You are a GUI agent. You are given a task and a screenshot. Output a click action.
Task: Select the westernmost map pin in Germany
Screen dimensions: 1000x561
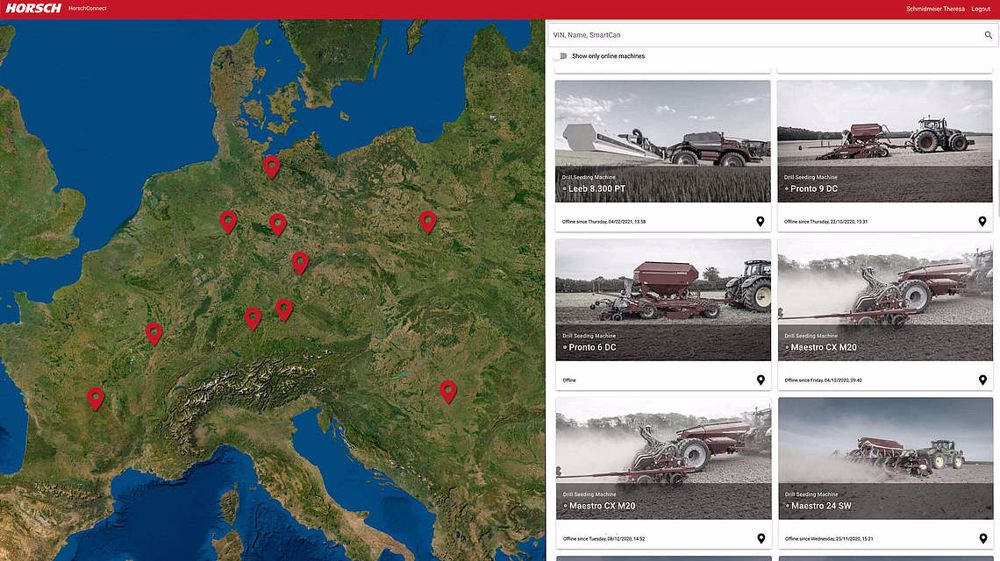click(x=228, y=222)
